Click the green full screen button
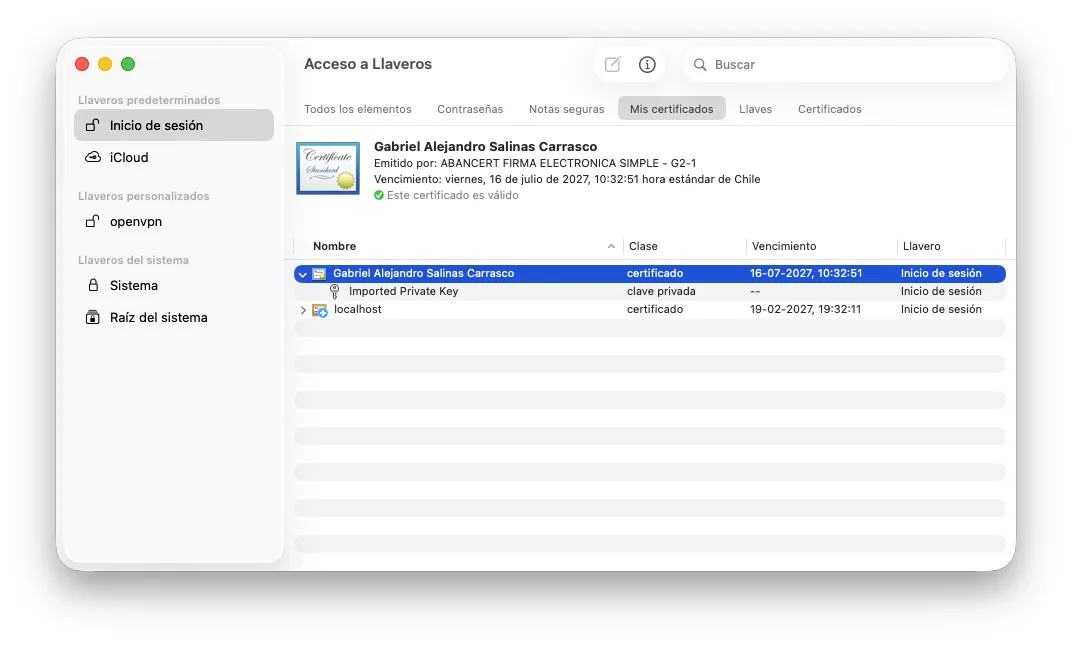Viewport: 1072px width, 645px height. pos(128,64)
